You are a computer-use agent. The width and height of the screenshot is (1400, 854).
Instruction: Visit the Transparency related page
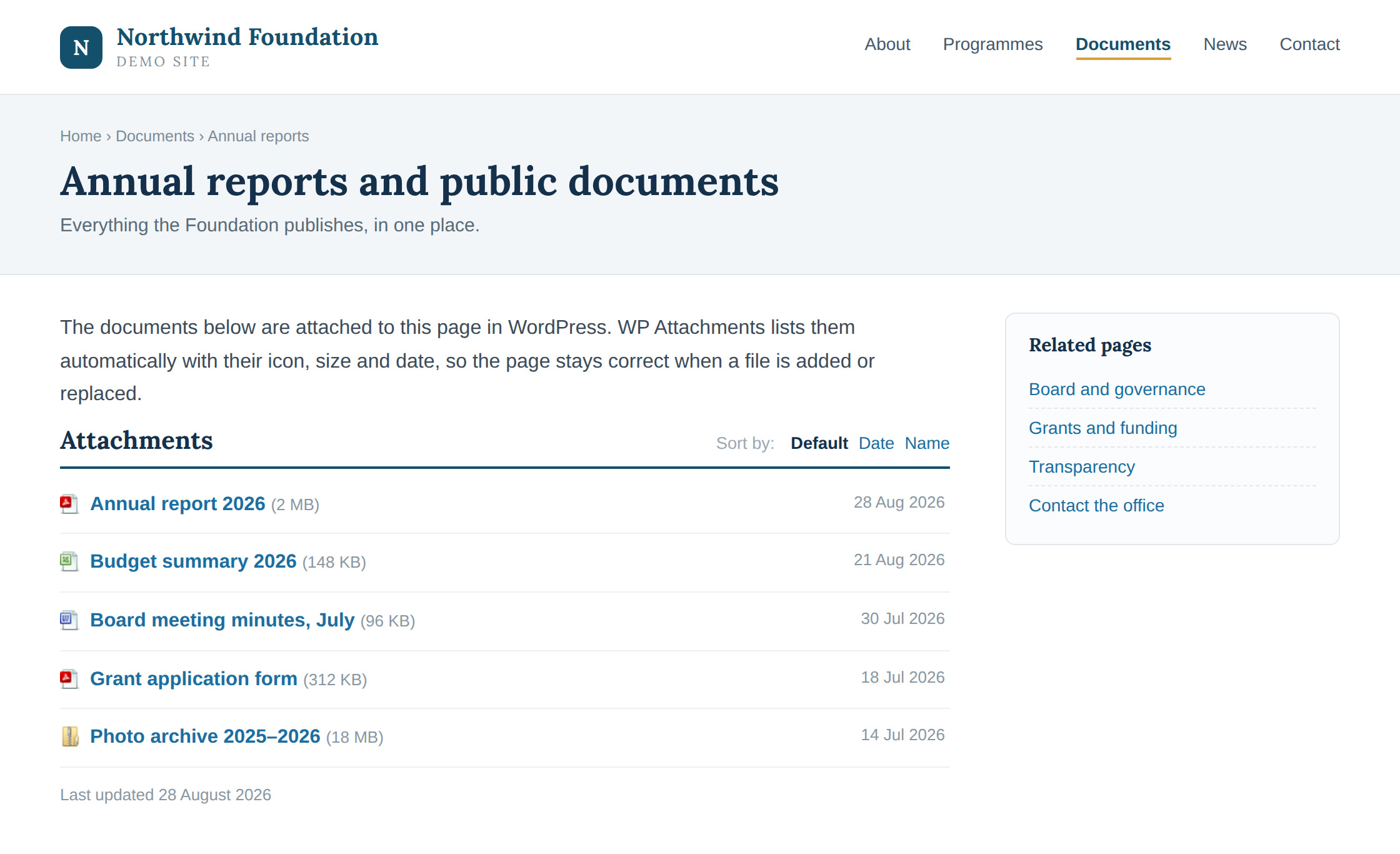click(1082, 467)
